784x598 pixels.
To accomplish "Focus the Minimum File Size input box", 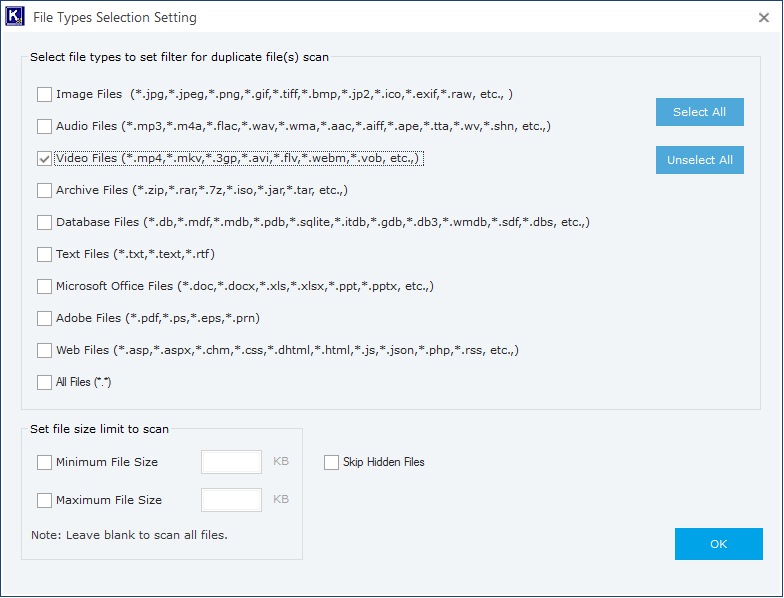I will point(231,462).
